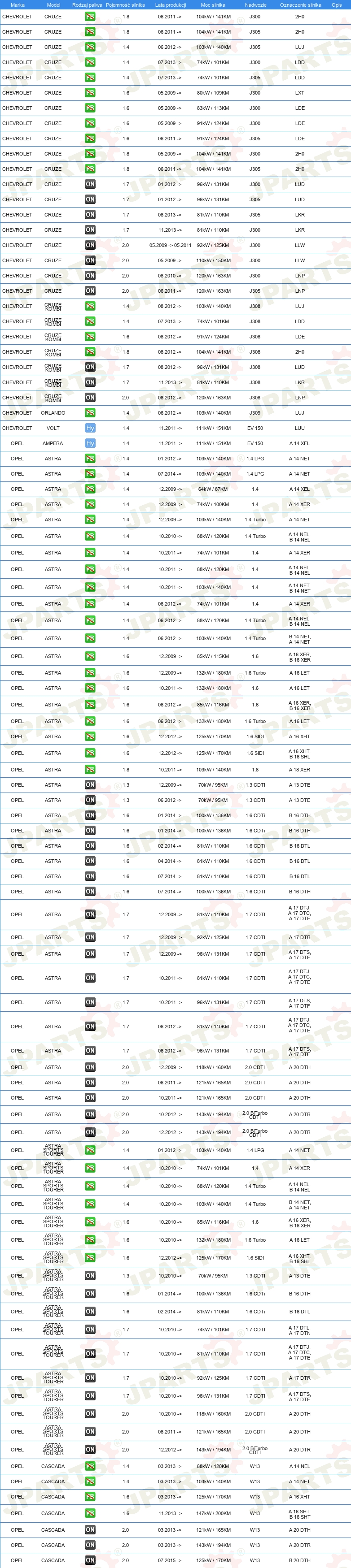Click the petrol icon in the Cruze Kombi 1.8 2H0 row

point(90,352)
